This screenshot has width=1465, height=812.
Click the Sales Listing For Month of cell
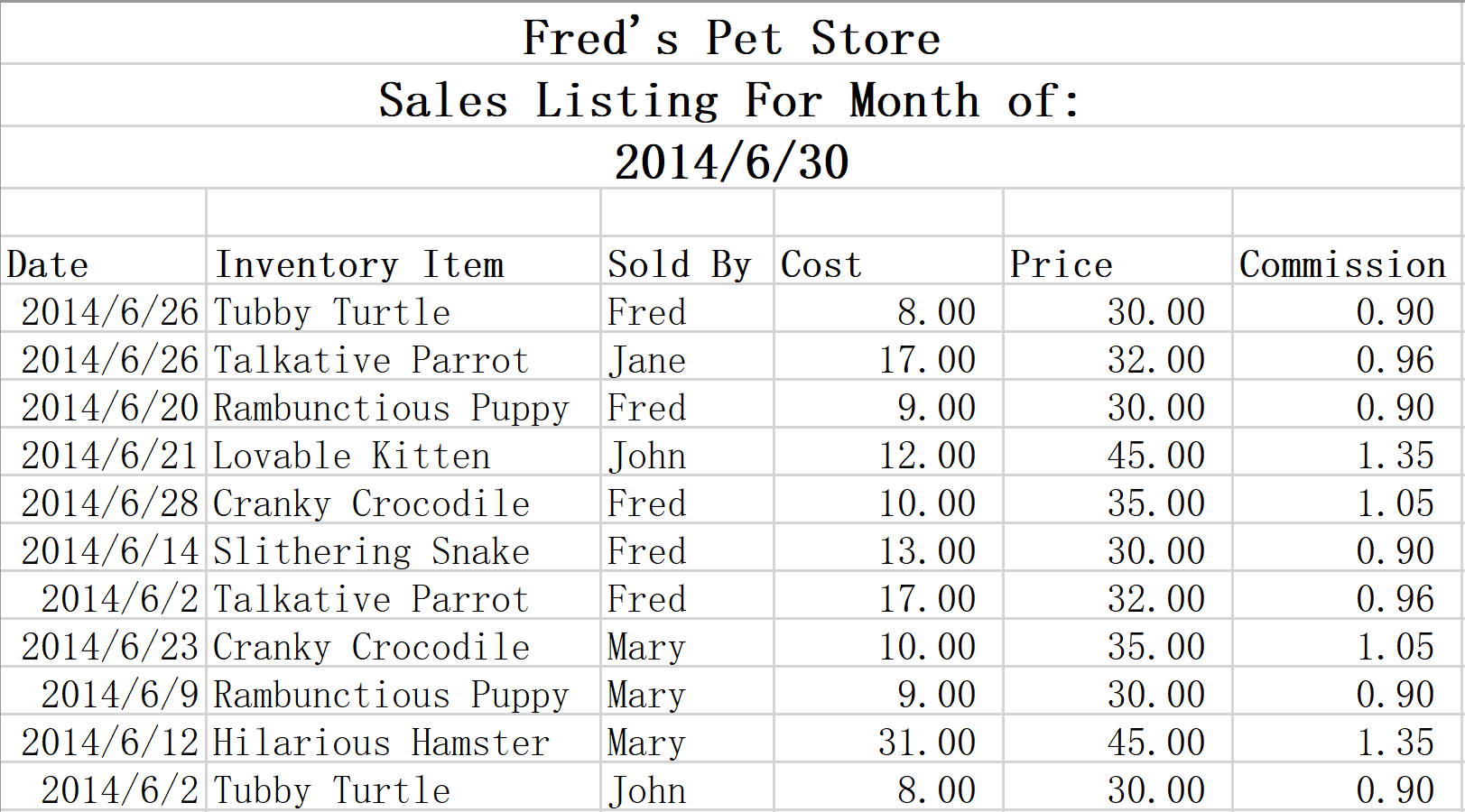731,96
